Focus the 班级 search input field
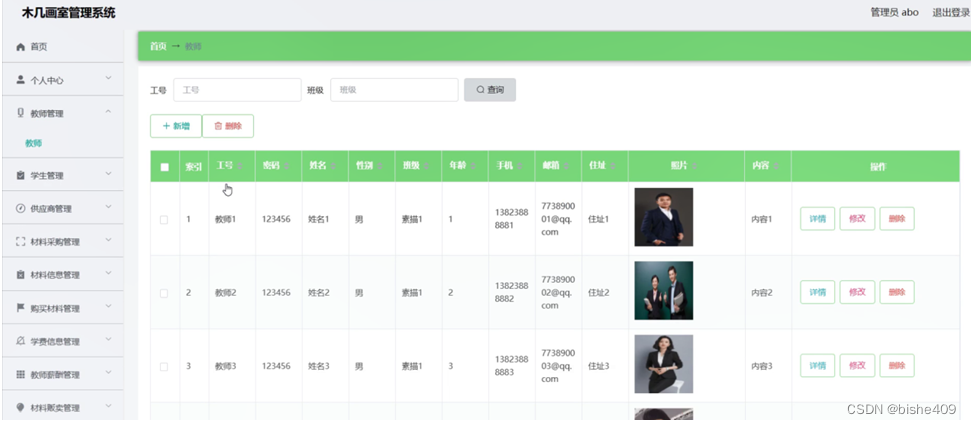Screen dimensions: 971x424 pos(394,90)
